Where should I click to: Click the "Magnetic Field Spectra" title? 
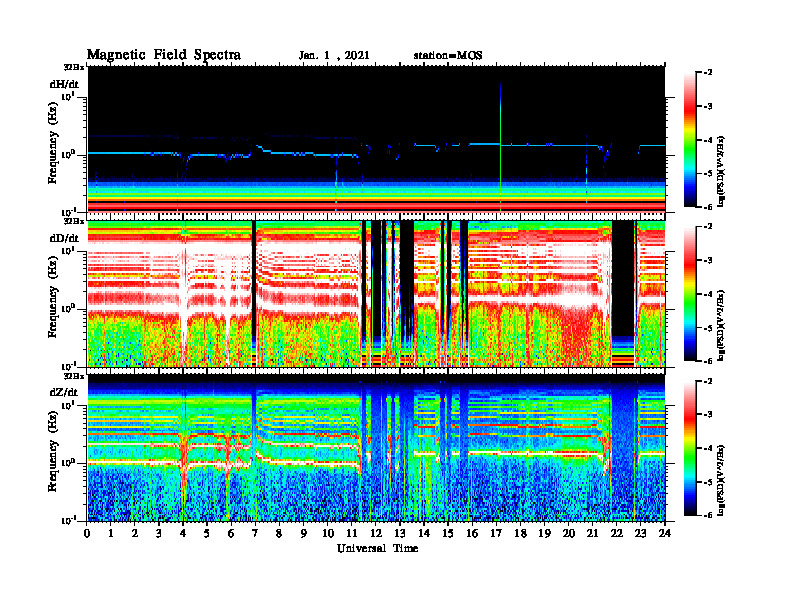click(x=164, y=55)
